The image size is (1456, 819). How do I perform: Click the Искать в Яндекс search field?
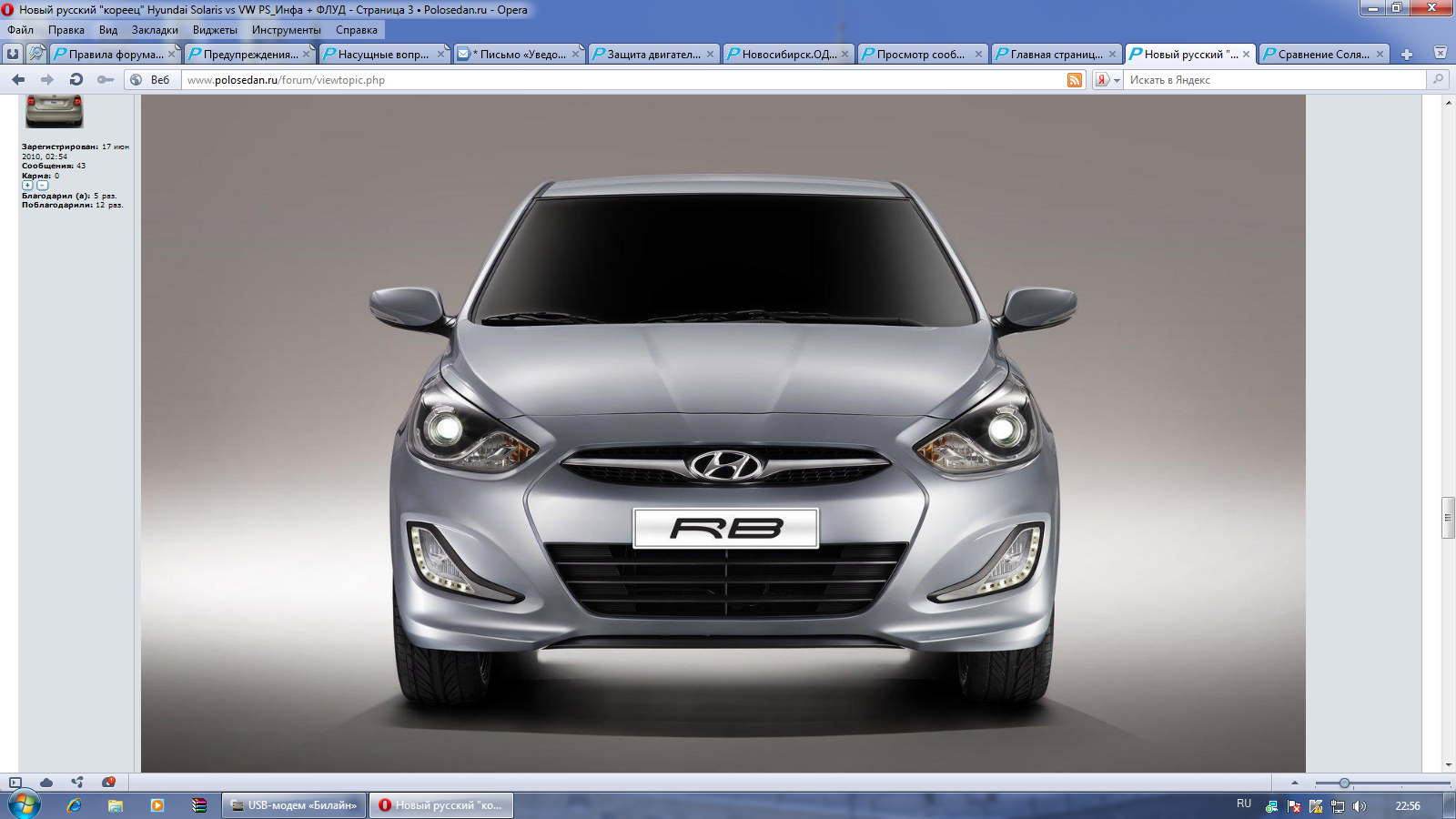click(1274, 80)
